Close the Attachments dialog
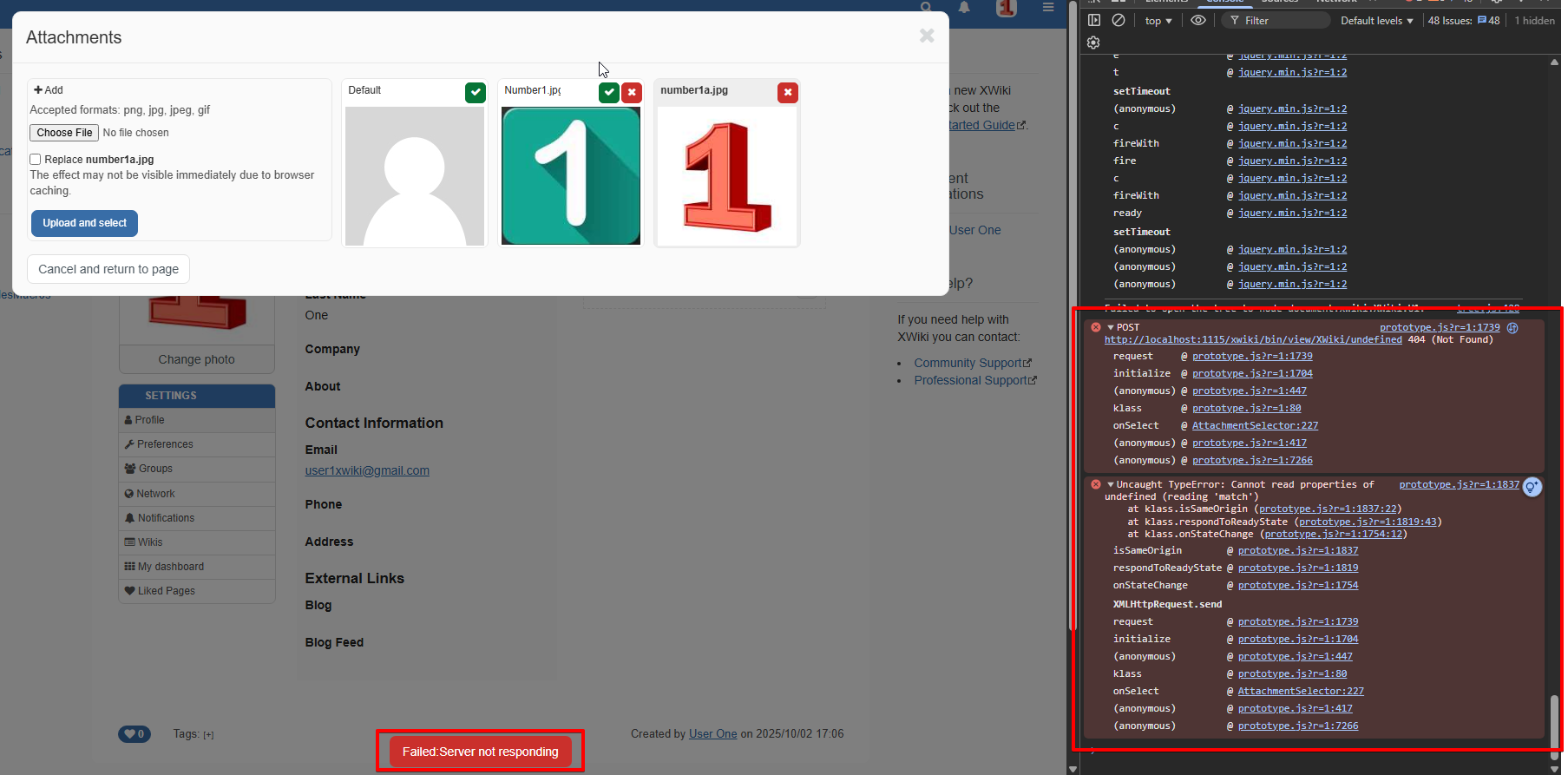Image resolution: width=1568 pixels, height=775 pixels. click(x=927, y=36)
